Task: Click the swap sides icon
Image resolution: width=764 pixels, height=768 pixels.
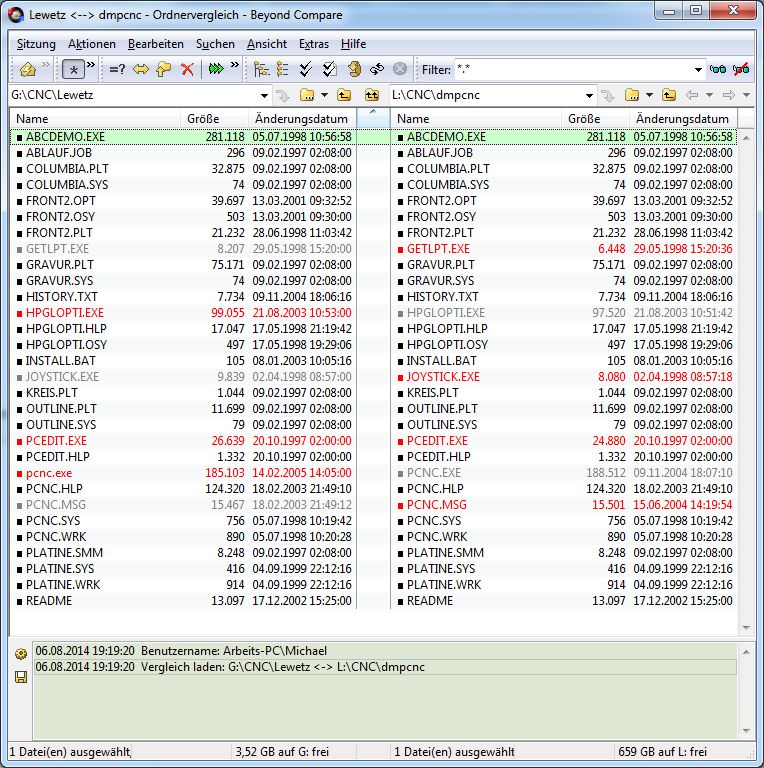Action: [377, 69]
